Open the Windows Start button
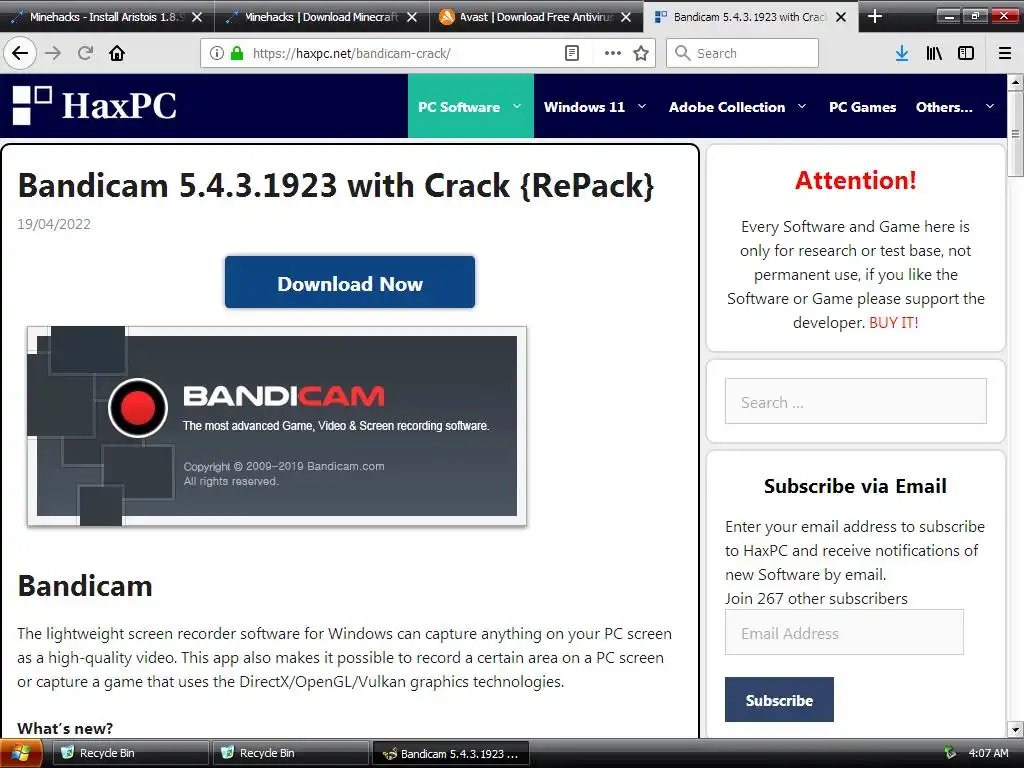 (21, 753)
